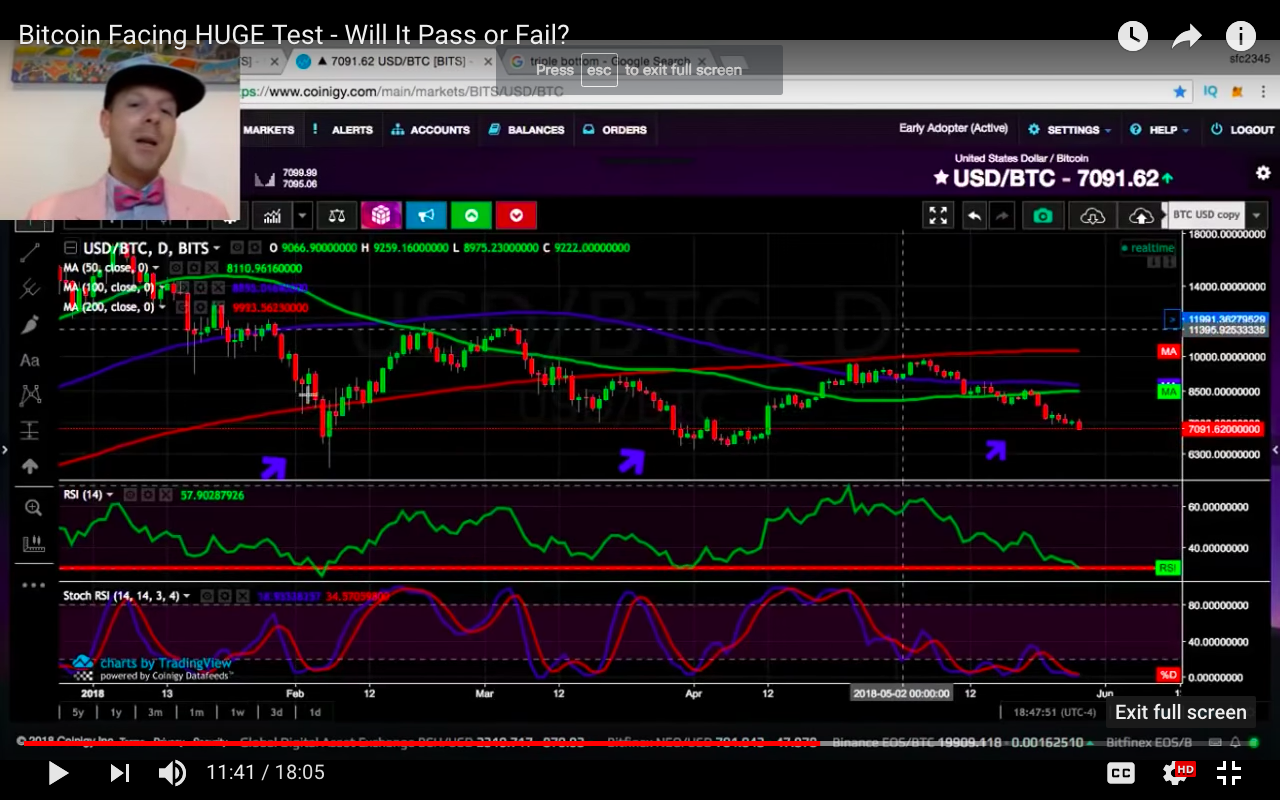Open the chart indicators icon
This screenshot has width=1280, height=800.
(x=271, y=215)
